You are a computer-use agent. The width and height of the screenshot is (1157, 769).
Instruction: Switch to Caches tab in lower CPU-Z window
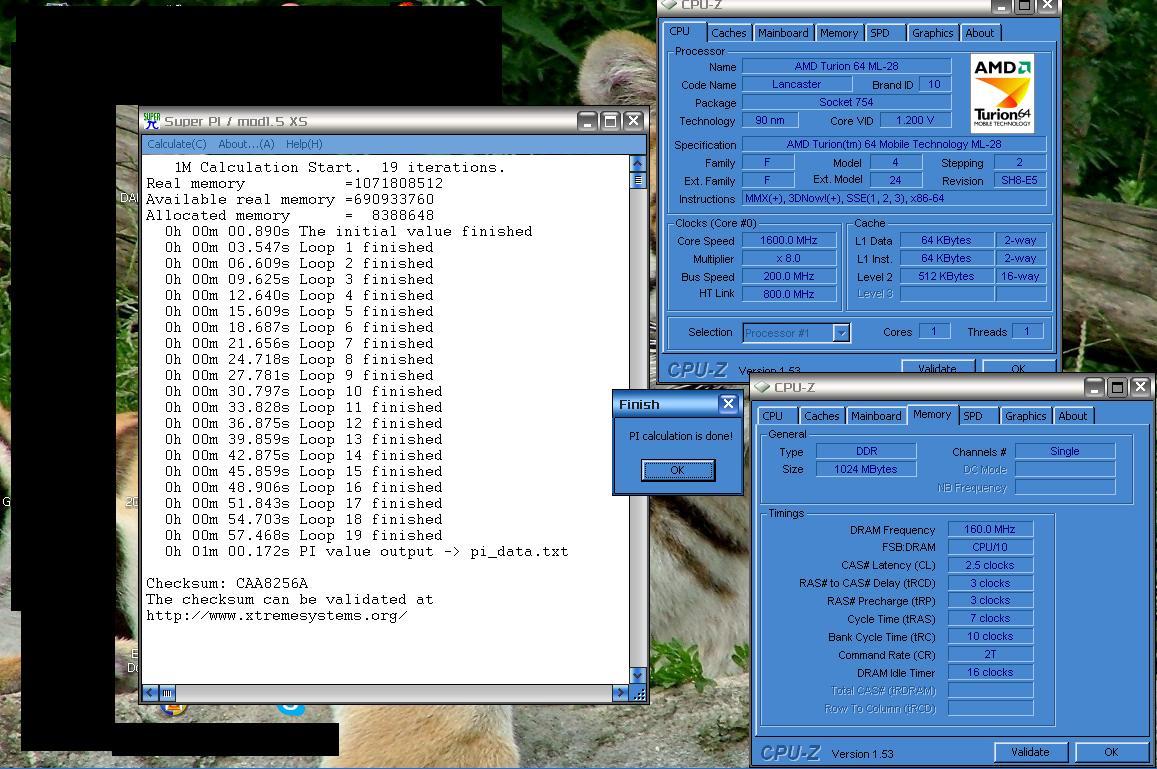[x=821, y=416]
